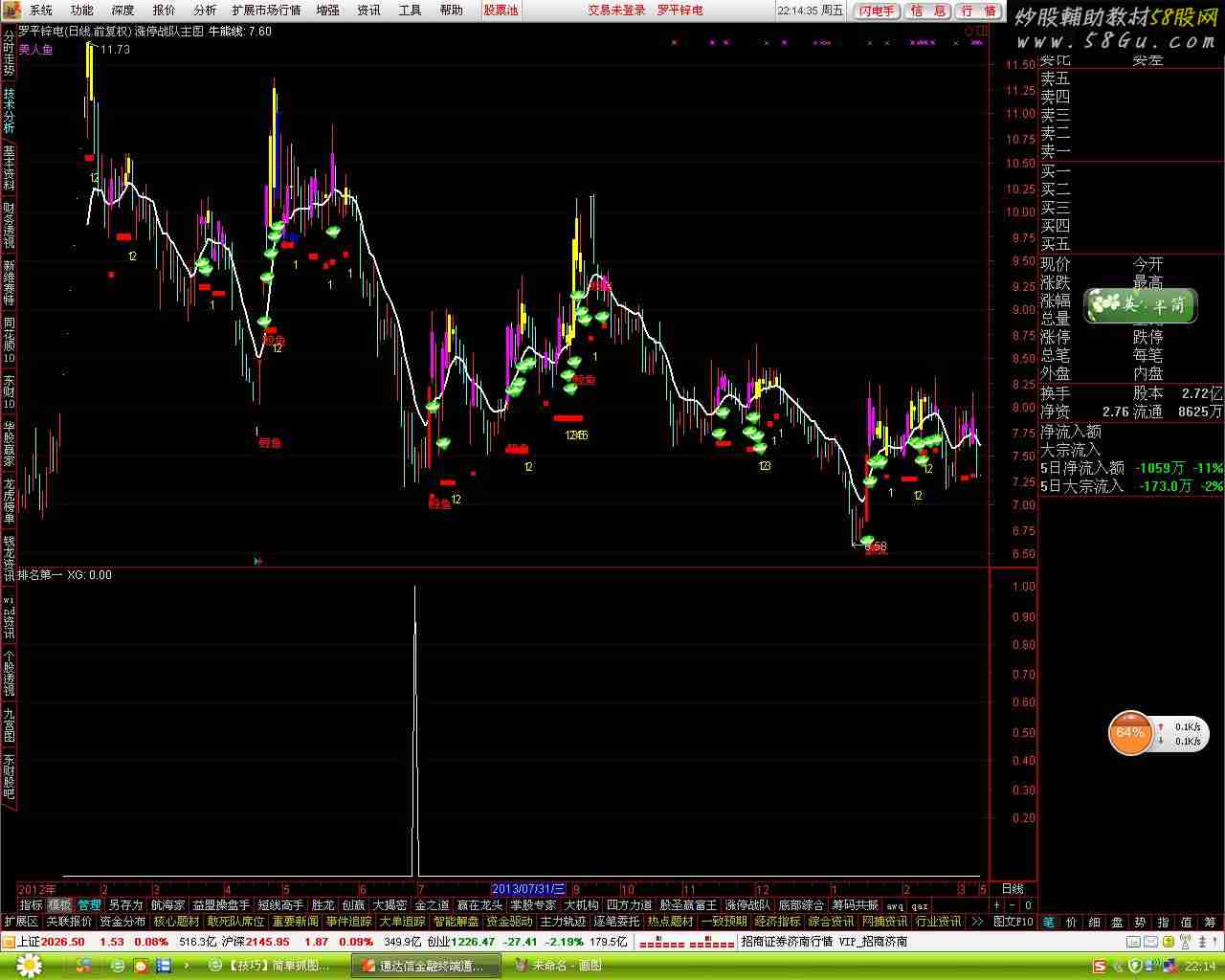
Task: Select the 涨停战队 indicator tab
Action: pos(746,905)
